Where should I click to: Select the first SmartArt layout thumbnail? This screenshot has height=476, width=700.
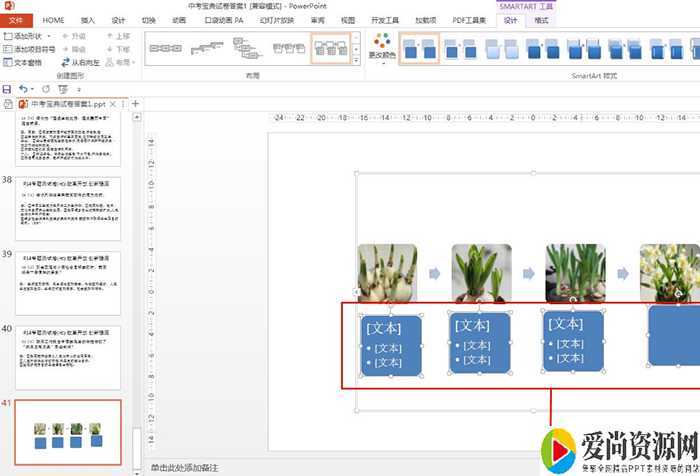pyautogui.click(x=165, y=47)
